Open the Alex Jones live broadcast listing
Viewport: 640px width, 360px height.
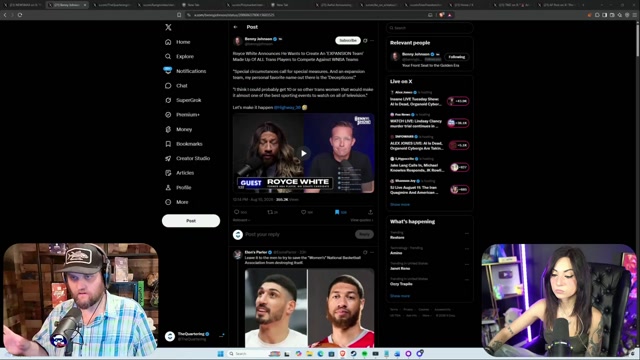tap(429, 99)
